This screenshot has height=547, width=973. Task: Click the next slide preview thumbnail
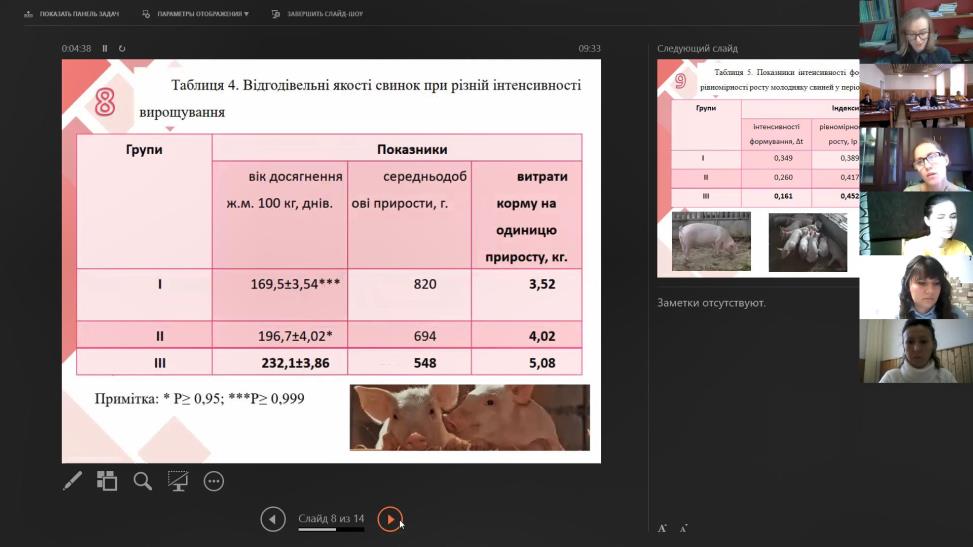(x=757, y=168)
